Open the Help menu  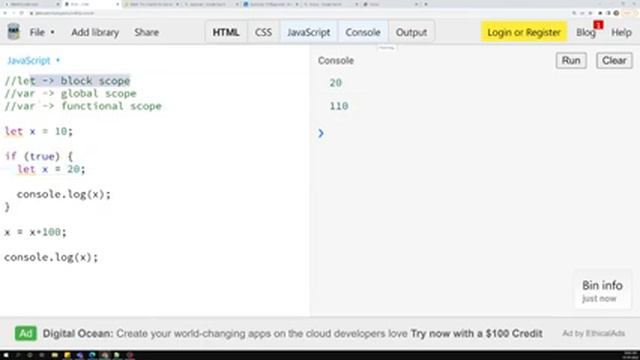coord(621,32)
